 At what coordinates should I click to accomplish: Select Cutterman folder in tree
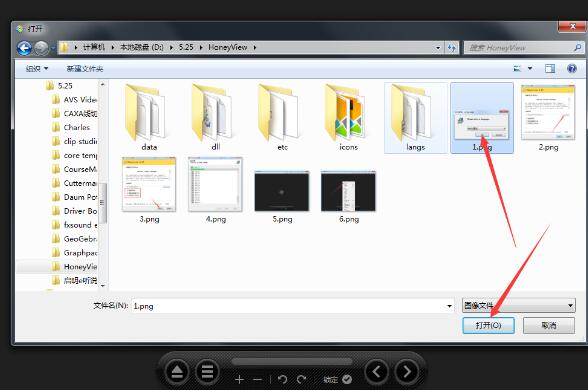[74, 183]
